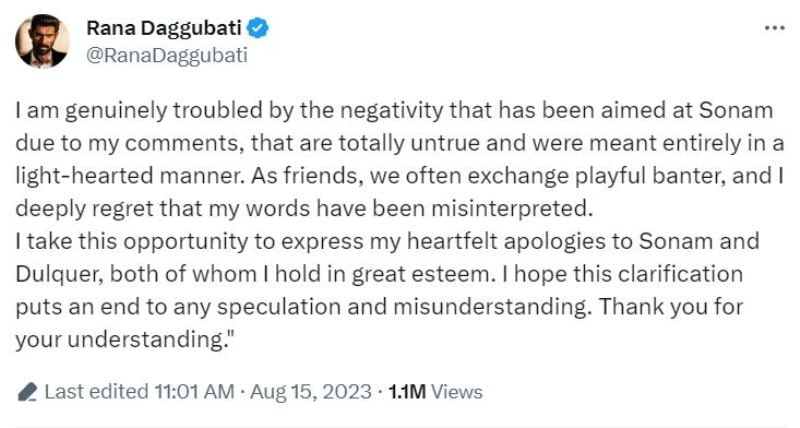Open the @RanaDaggubati handle link
Image resolution: width=800 pixels, height=428 pixels.
165,54
